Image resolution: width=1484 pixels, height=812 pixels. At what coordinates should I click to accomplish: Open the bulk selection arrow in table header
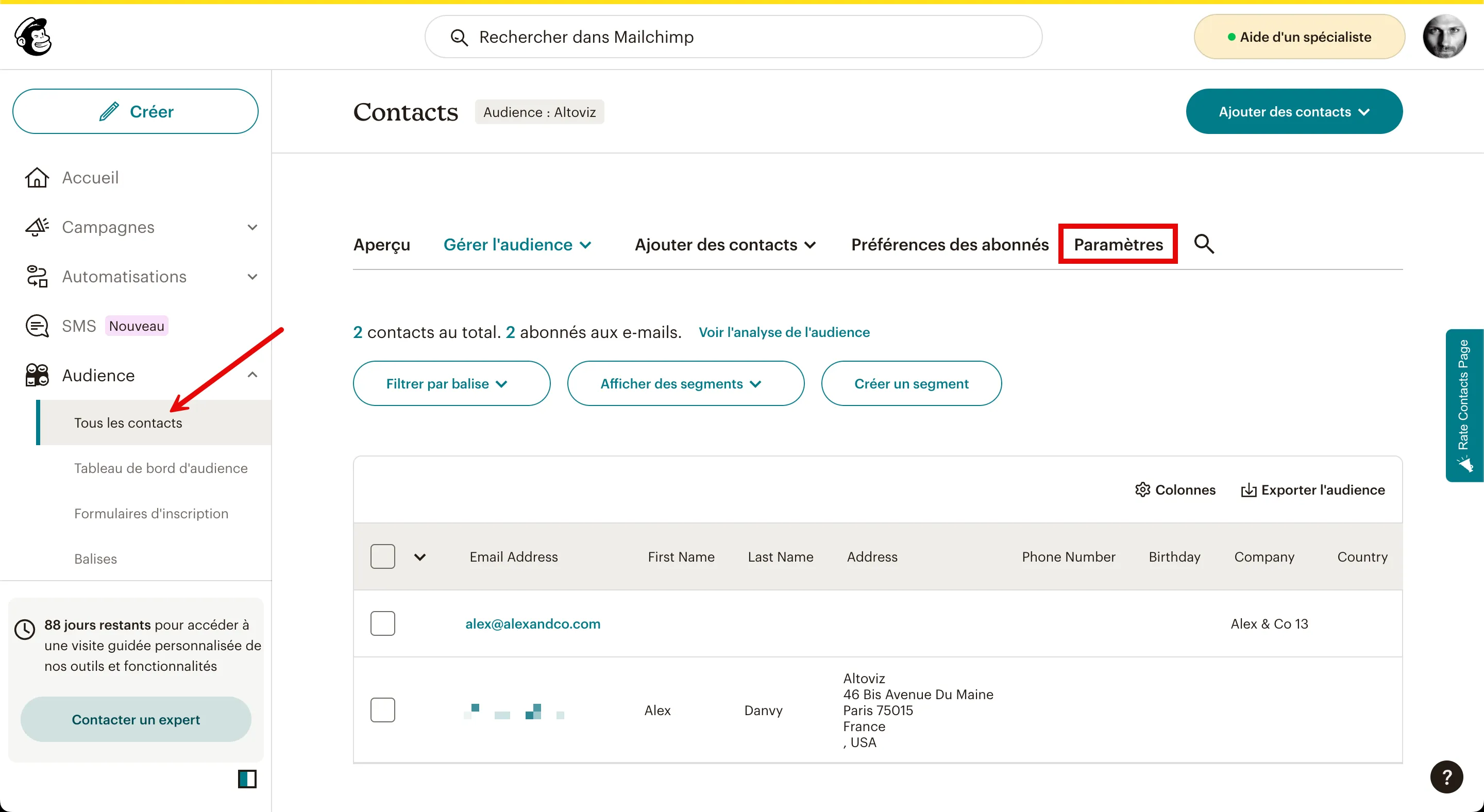[x=420, y=557]
